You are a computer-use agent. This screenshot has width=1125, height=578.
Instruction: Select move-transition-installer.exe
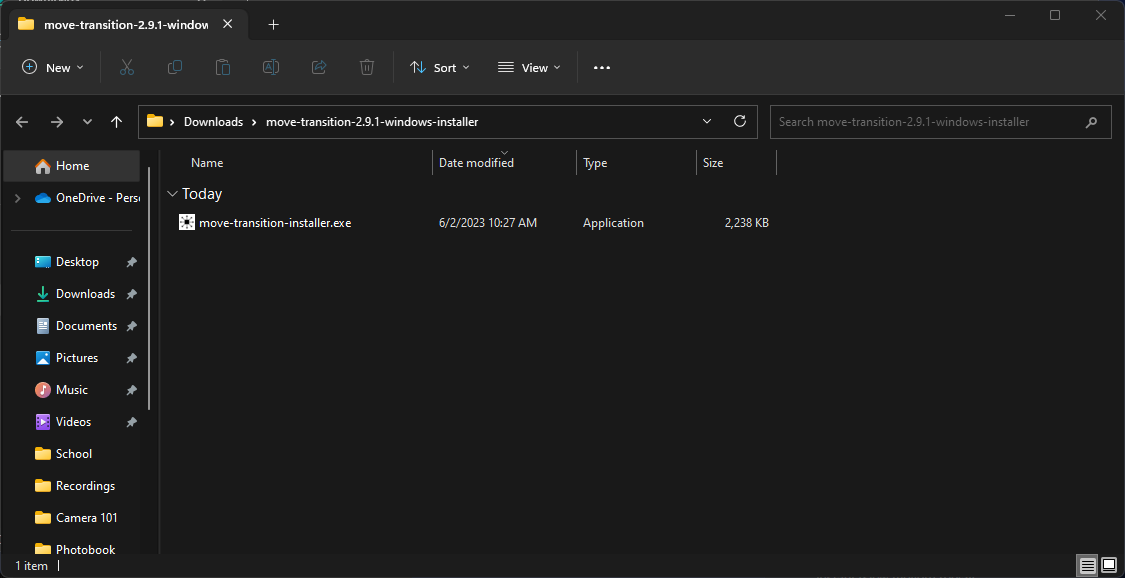click(274, 222)
